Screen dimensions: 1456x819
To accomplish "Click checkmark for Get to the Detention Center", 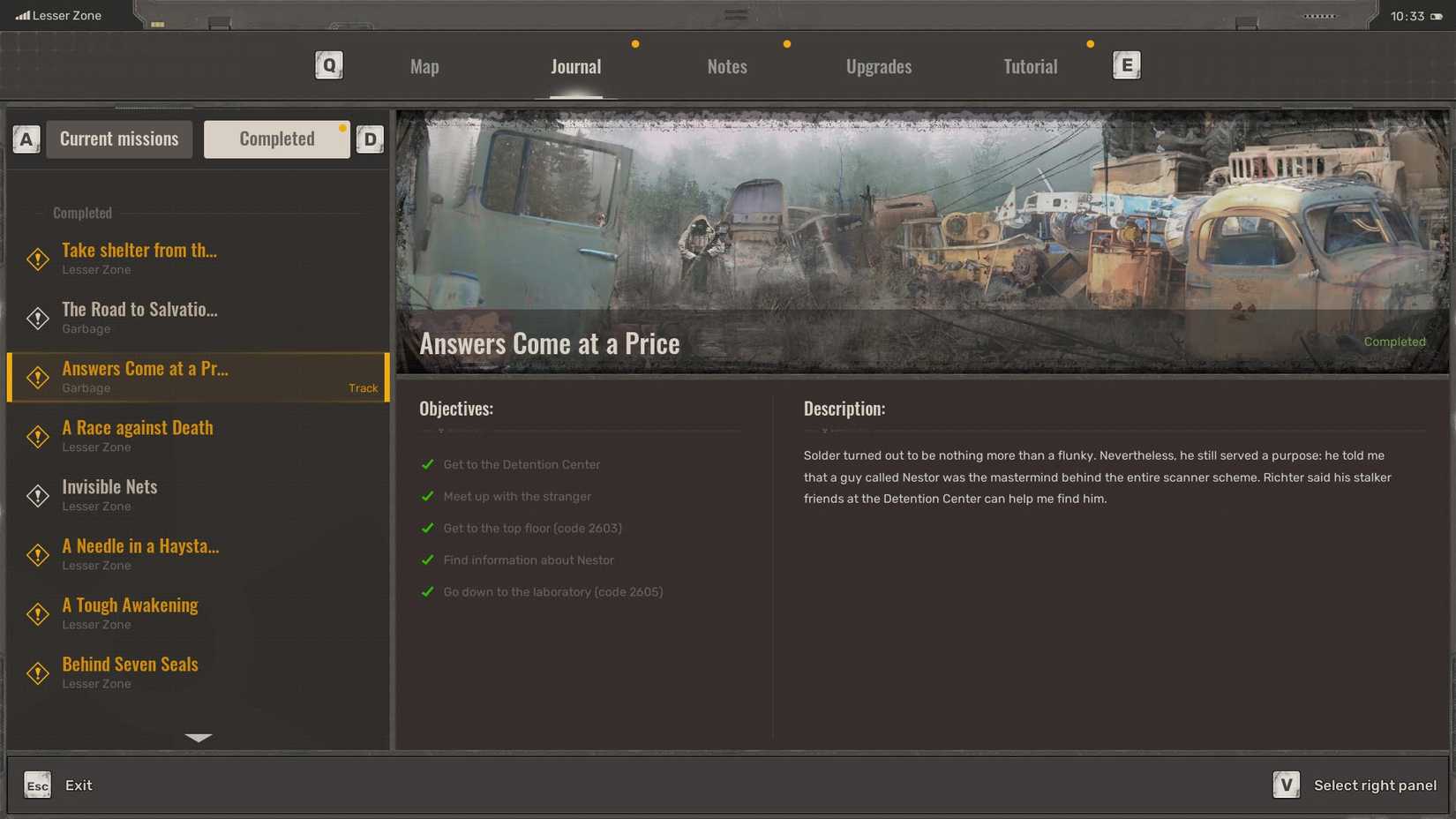I will (x=428, y=464).
